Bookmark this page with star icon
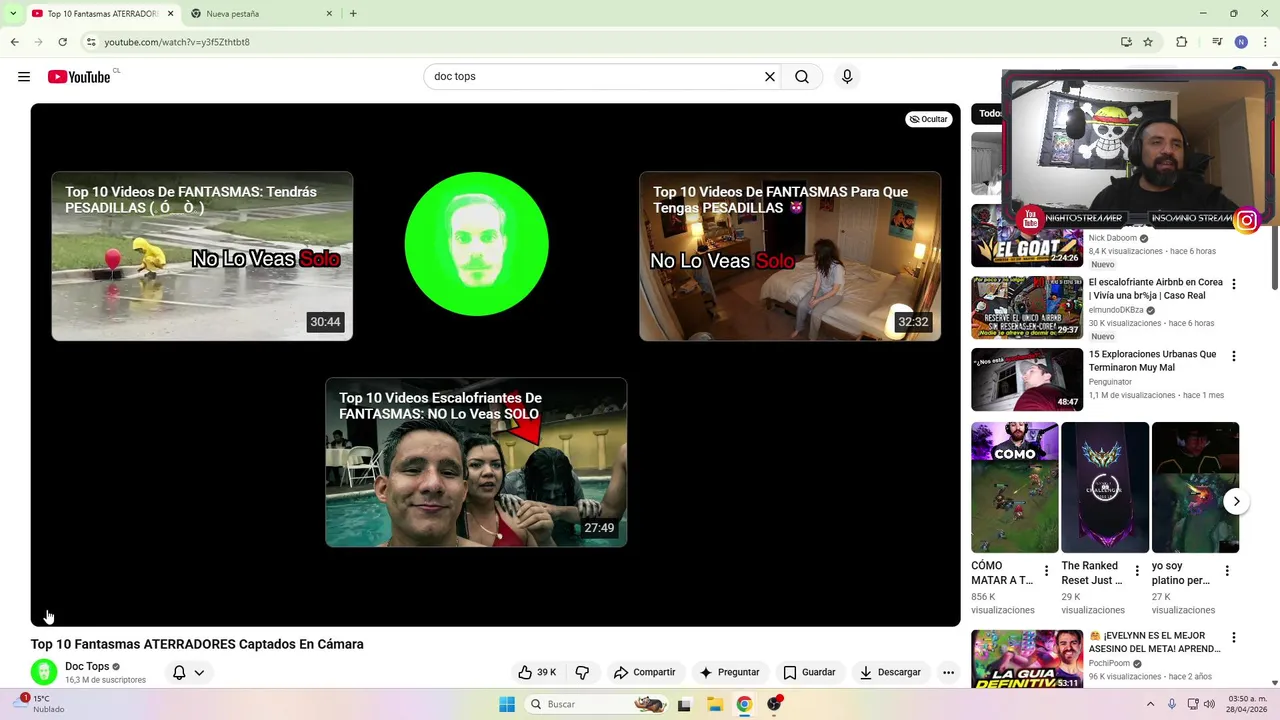Image resolution: width=1280 pixels, height=720 pixels. (1148, 42)
